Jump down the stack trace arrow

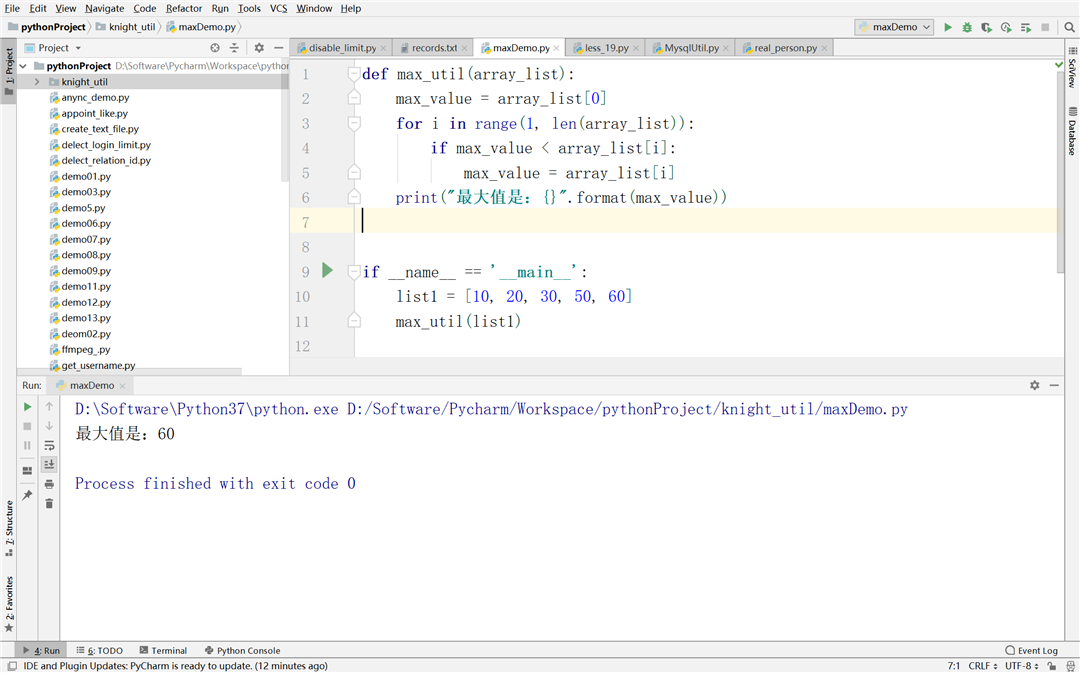click(49, 426)
